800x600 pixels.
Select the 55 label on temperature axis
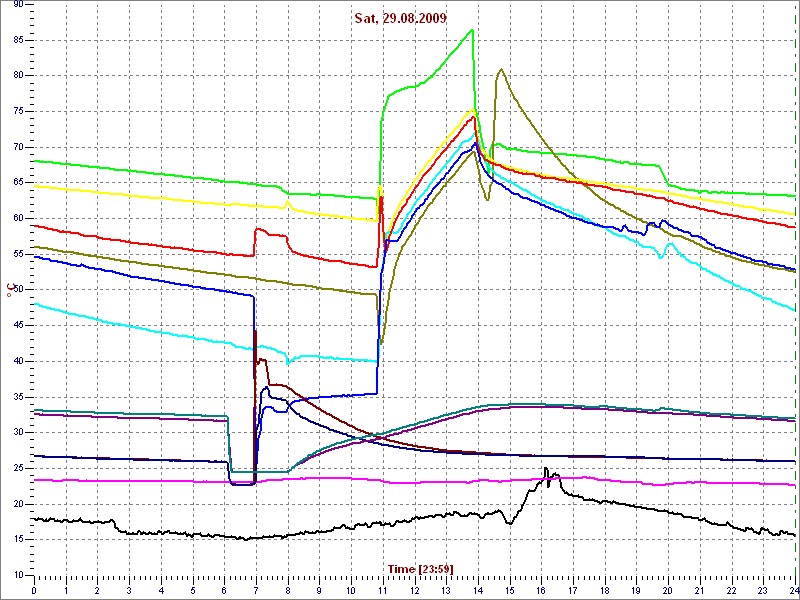(x=17, y=254)
